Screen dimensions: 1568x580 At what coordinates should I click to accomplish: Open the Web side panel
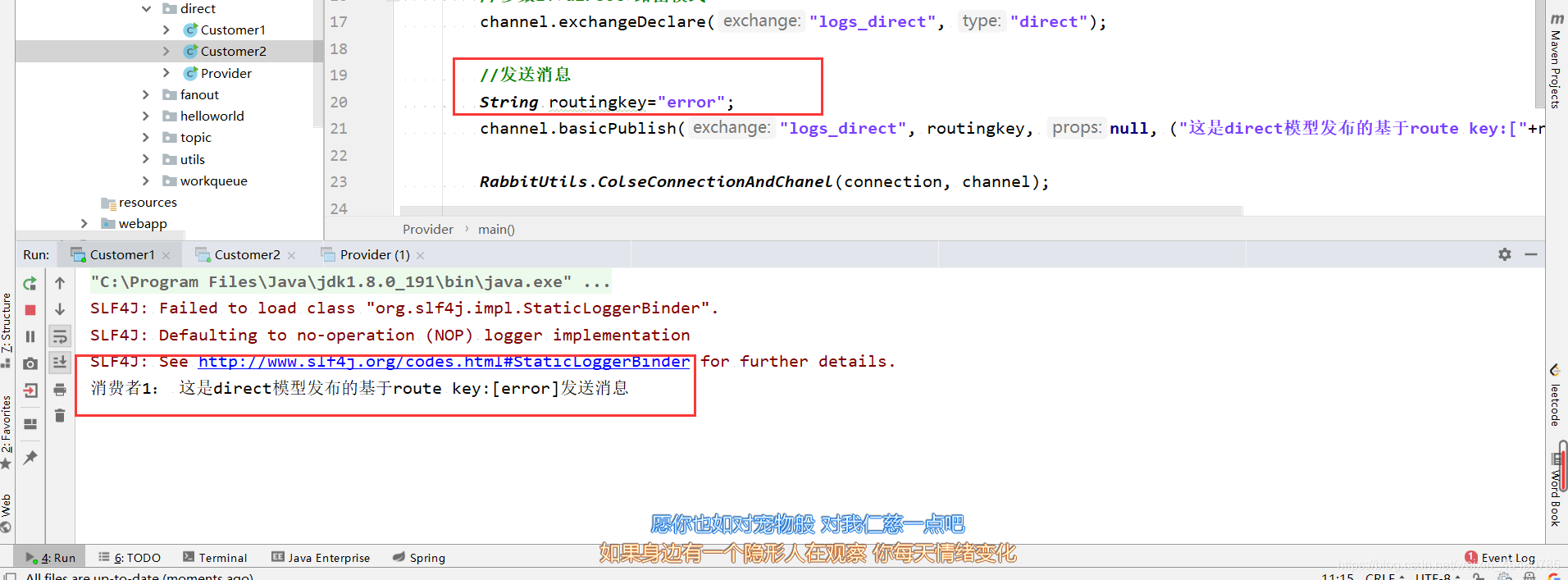[x=7, y=513]
